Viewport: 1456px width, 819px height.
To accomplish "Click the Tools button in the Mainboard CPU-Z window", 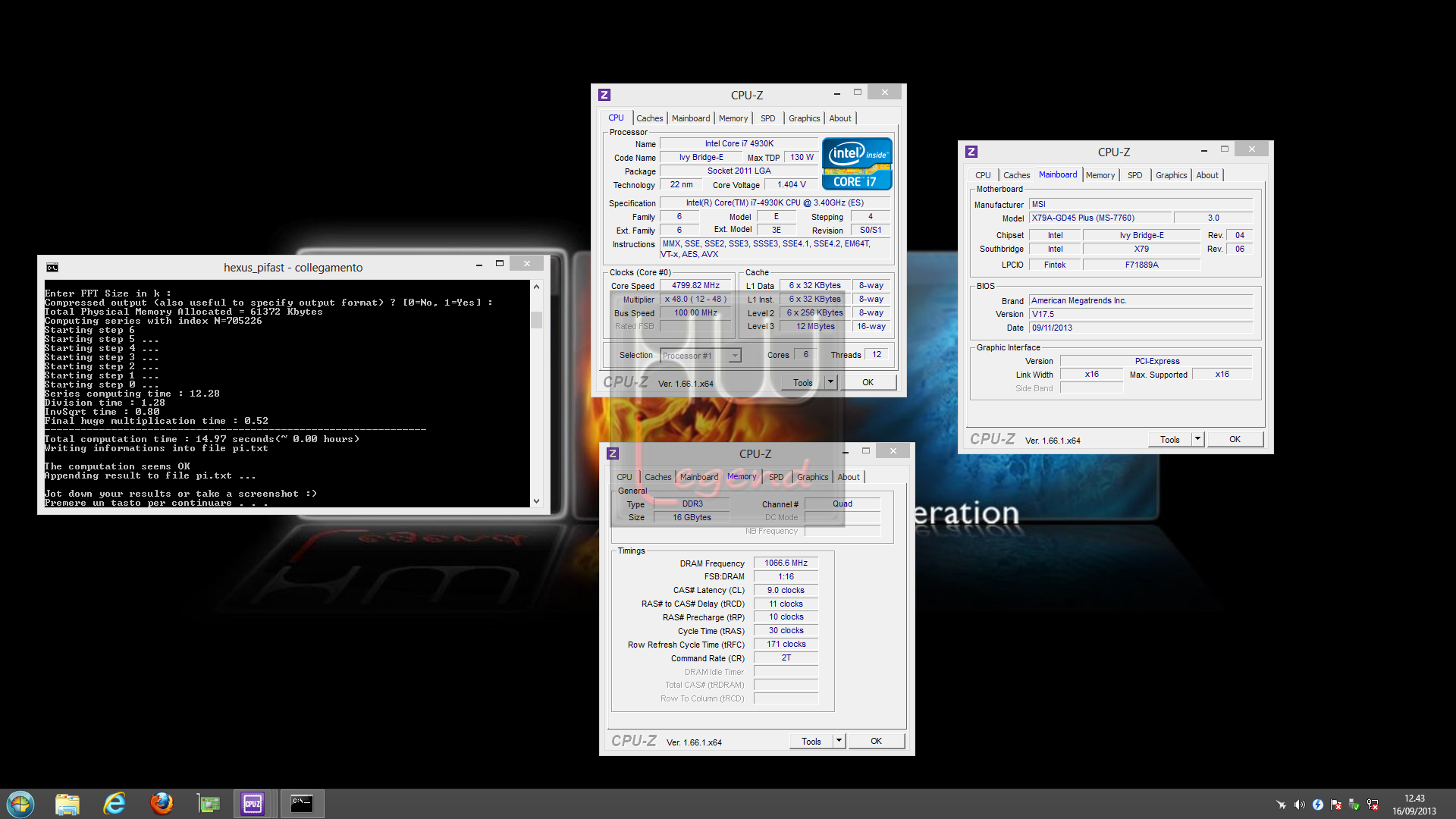I will pos(1170,439).
